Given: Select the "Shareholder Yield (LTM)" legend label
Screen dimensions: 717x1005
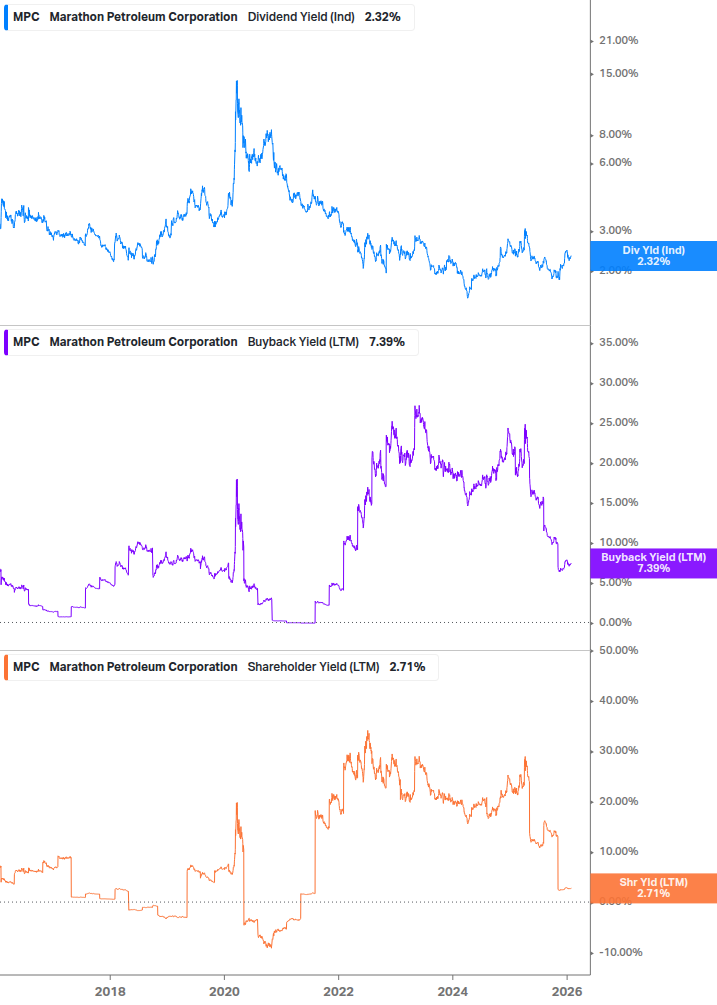Looking at the screenshot, I should pos(313,667).
